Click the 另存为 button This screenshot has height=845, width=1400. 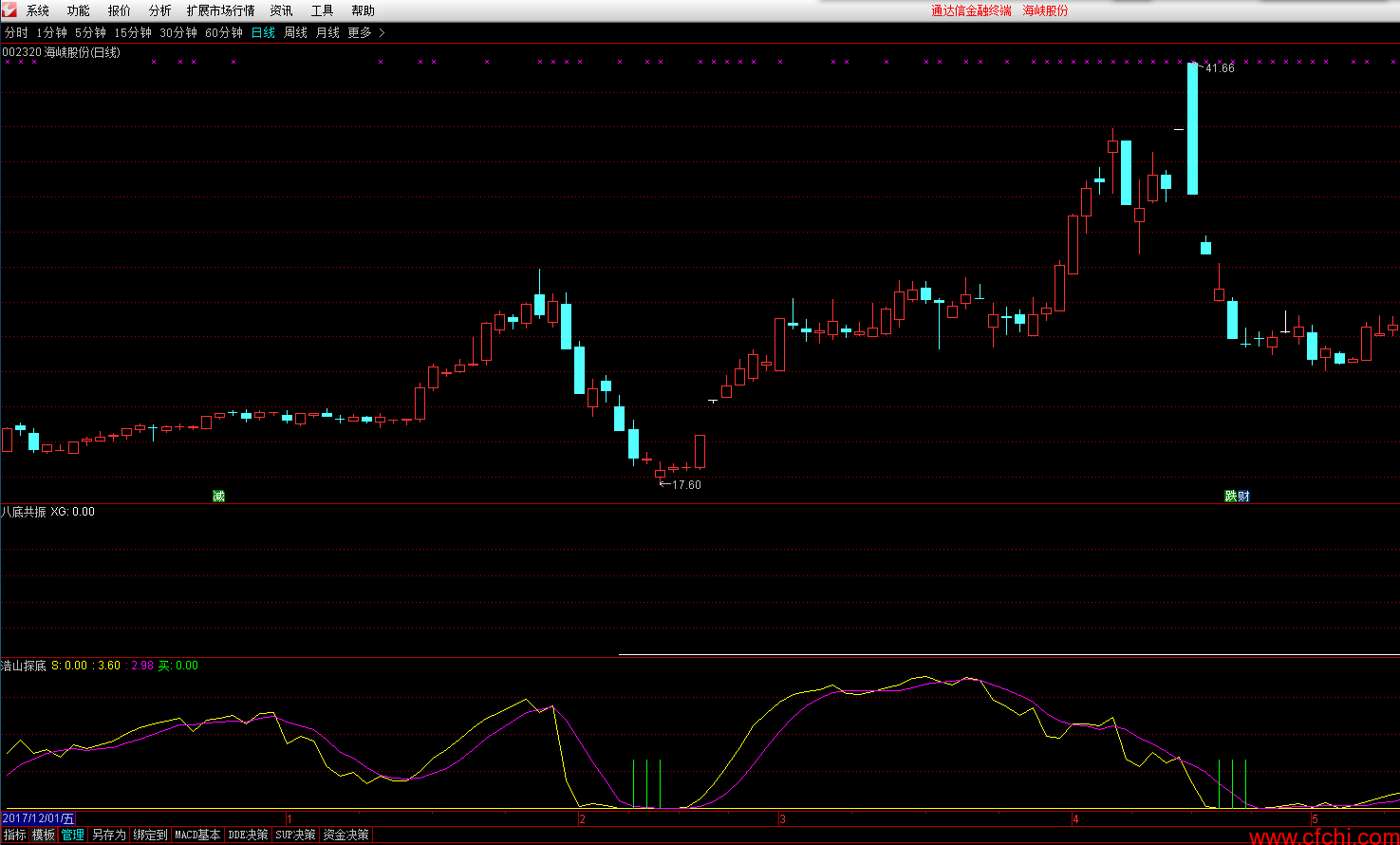click(108, 835)
